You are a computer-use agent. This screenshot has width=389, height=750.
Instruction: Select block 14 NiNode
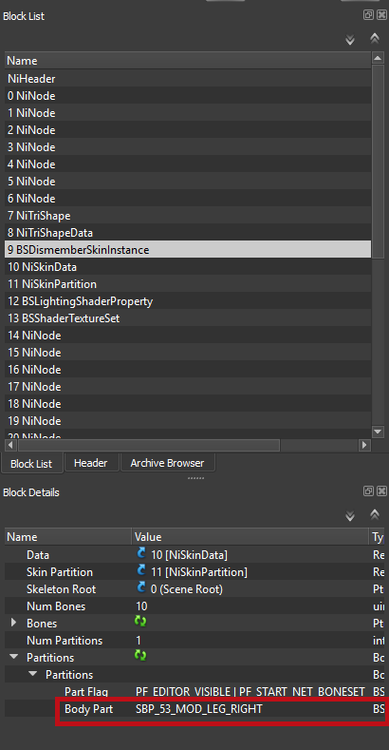coord(188,335)
